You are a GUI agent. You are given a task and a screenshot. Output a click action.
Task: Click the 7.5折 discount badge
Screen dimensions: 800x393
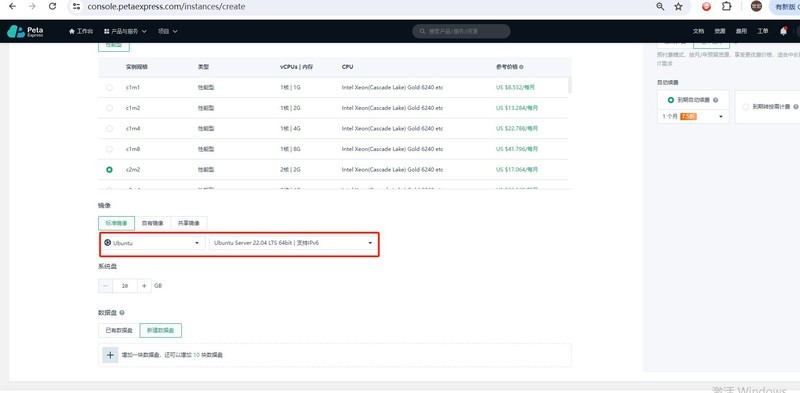tap(688, 116)
